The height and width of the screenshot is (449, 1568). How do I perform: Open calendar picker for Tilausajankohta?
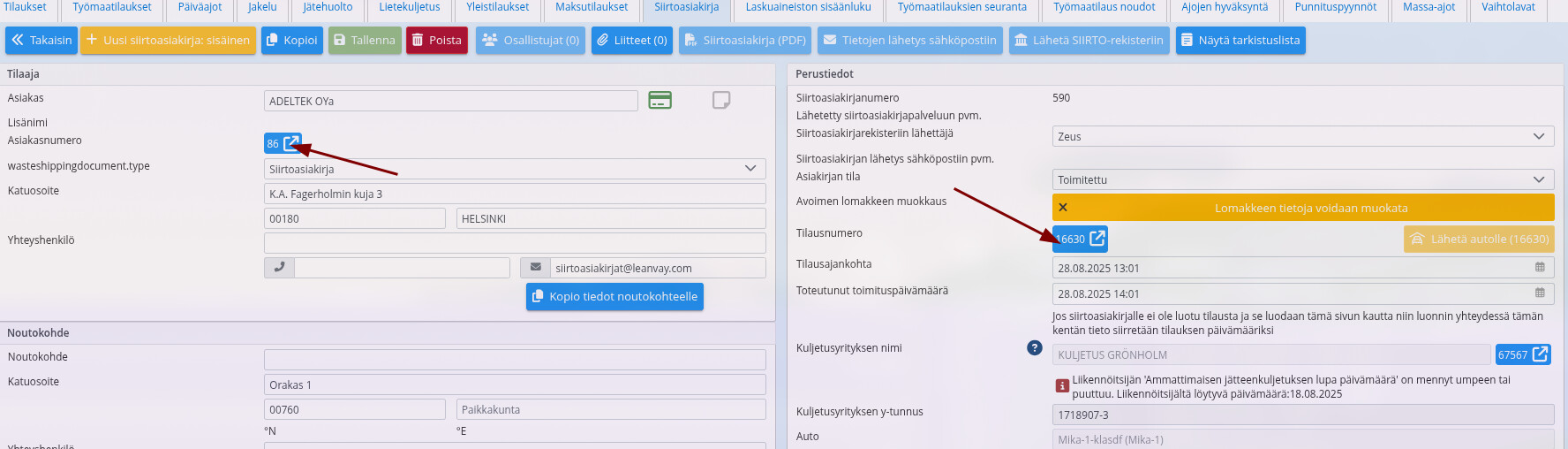pyautogui.click(x=1540, y=268)
